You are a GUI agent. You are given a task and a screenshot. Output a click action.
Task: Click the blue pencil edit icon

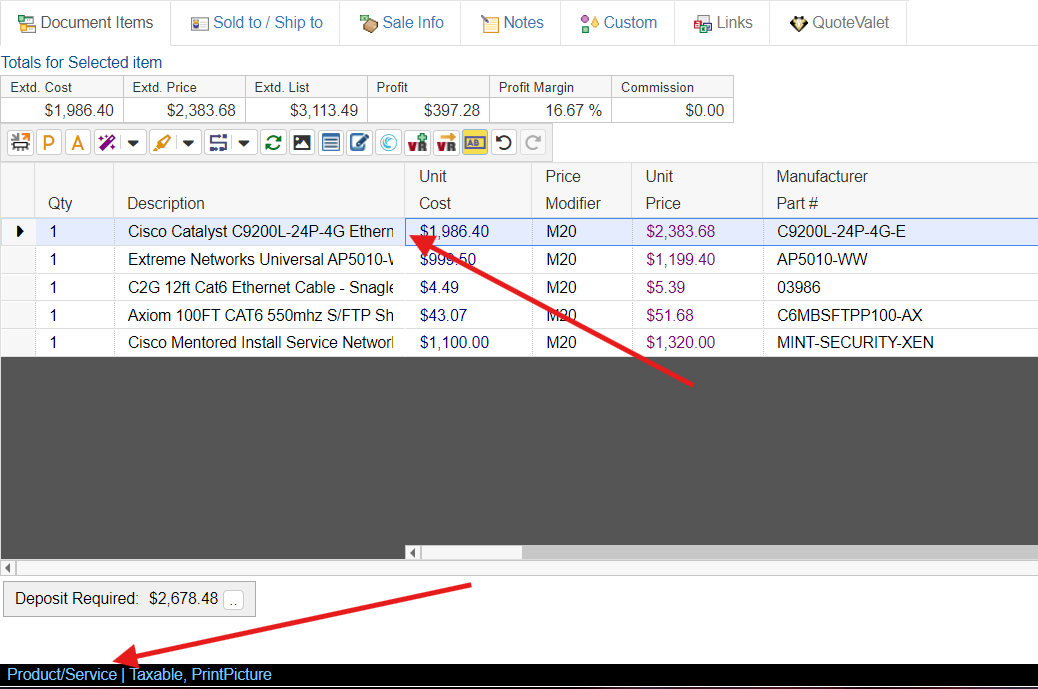tap(359, 143)
